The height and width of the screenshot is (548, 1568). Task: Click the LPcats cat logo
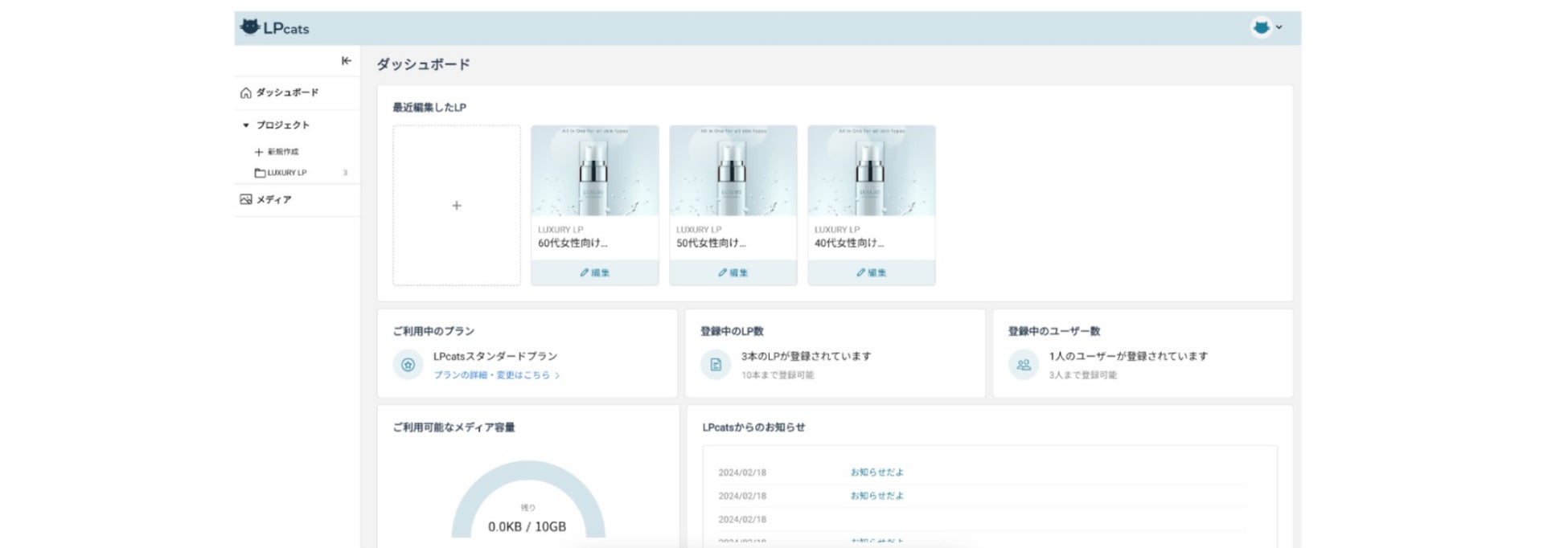[275, 27]
